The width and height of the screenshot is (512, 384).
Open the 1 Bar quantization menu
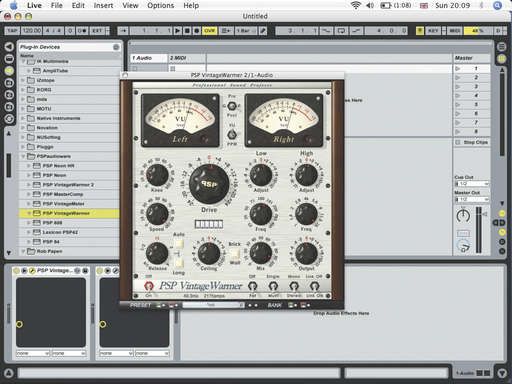point(246,31)
